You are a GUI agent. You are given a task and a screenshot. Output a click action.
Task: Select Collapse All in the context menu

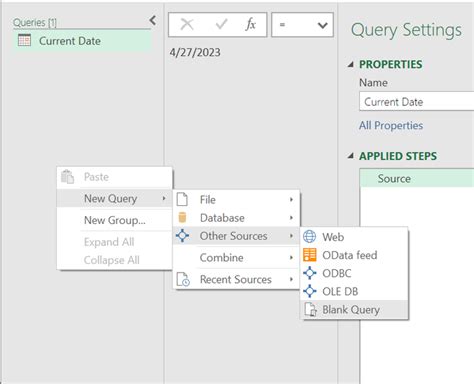[115, 260]
